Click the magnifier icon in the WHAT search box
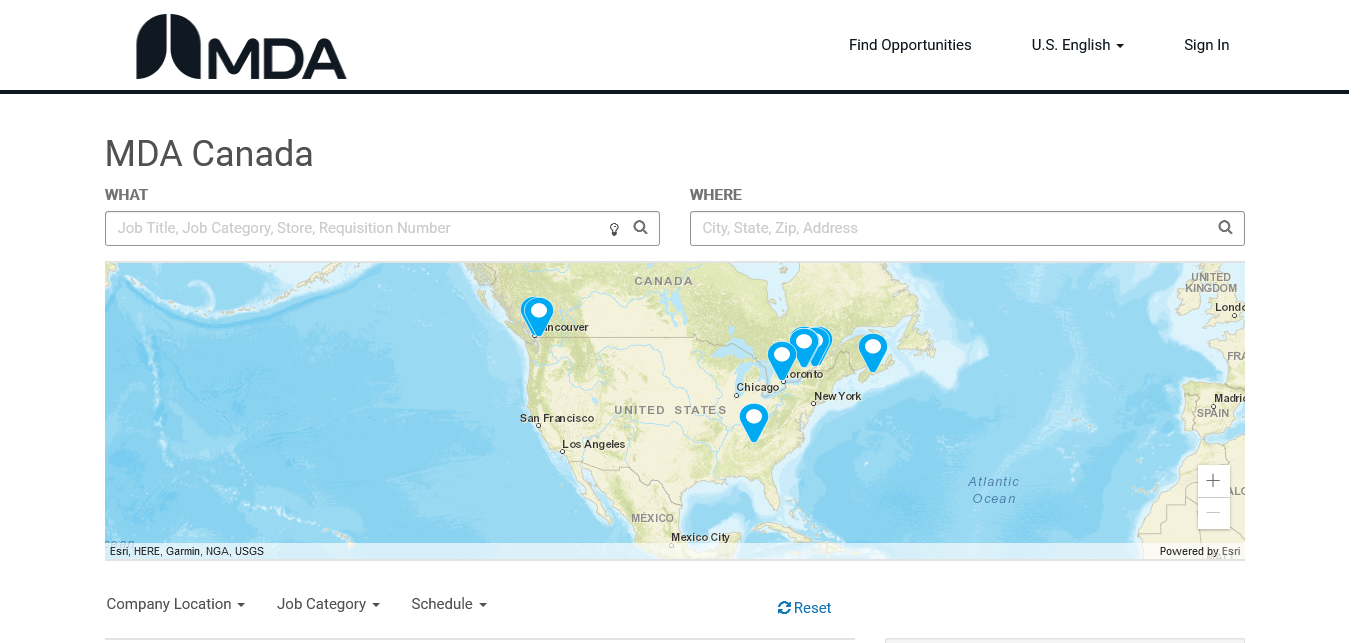1366x643 pixels. pos(641,228)
